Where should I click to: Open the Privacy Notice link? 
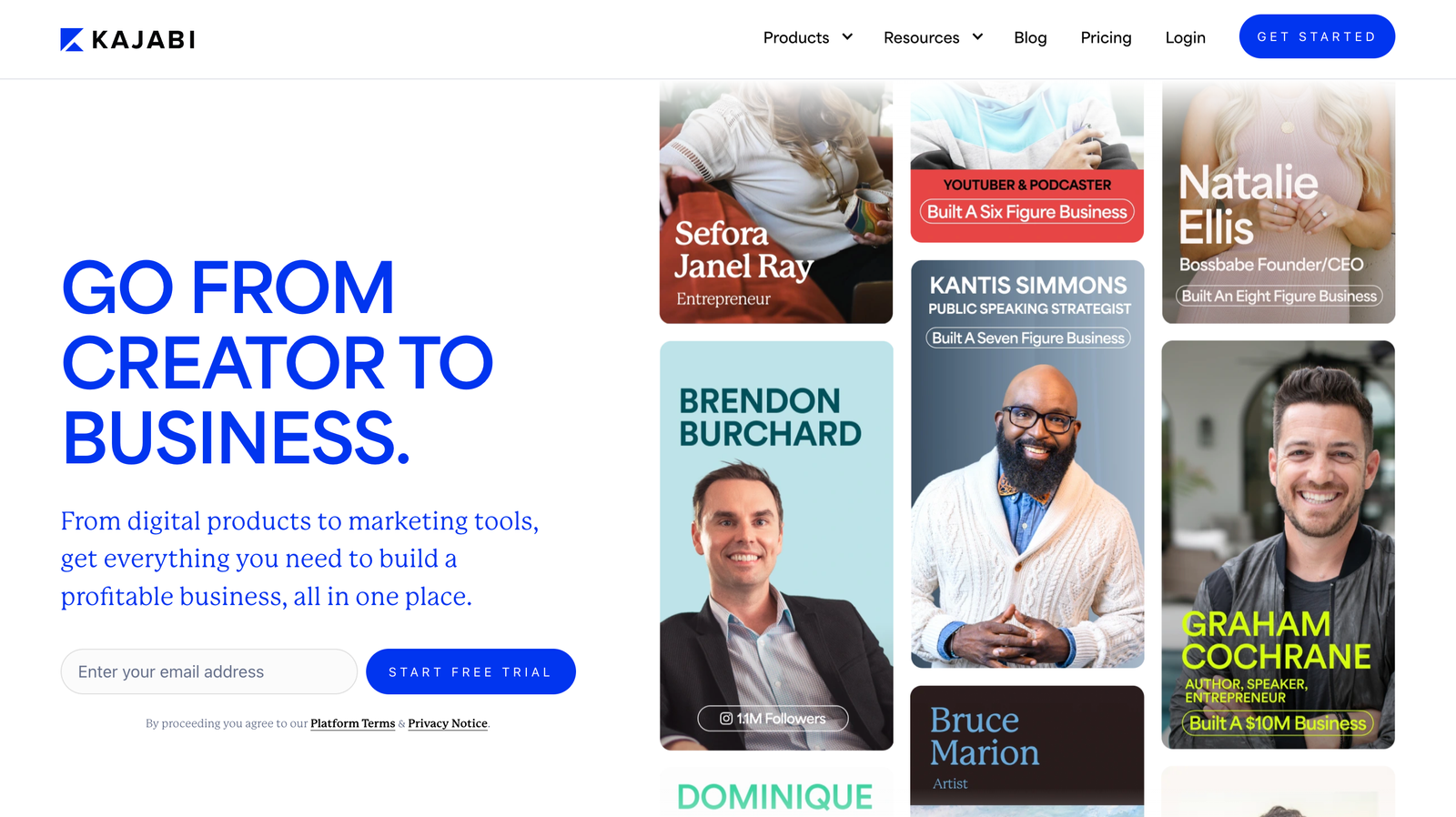[448, 723]
